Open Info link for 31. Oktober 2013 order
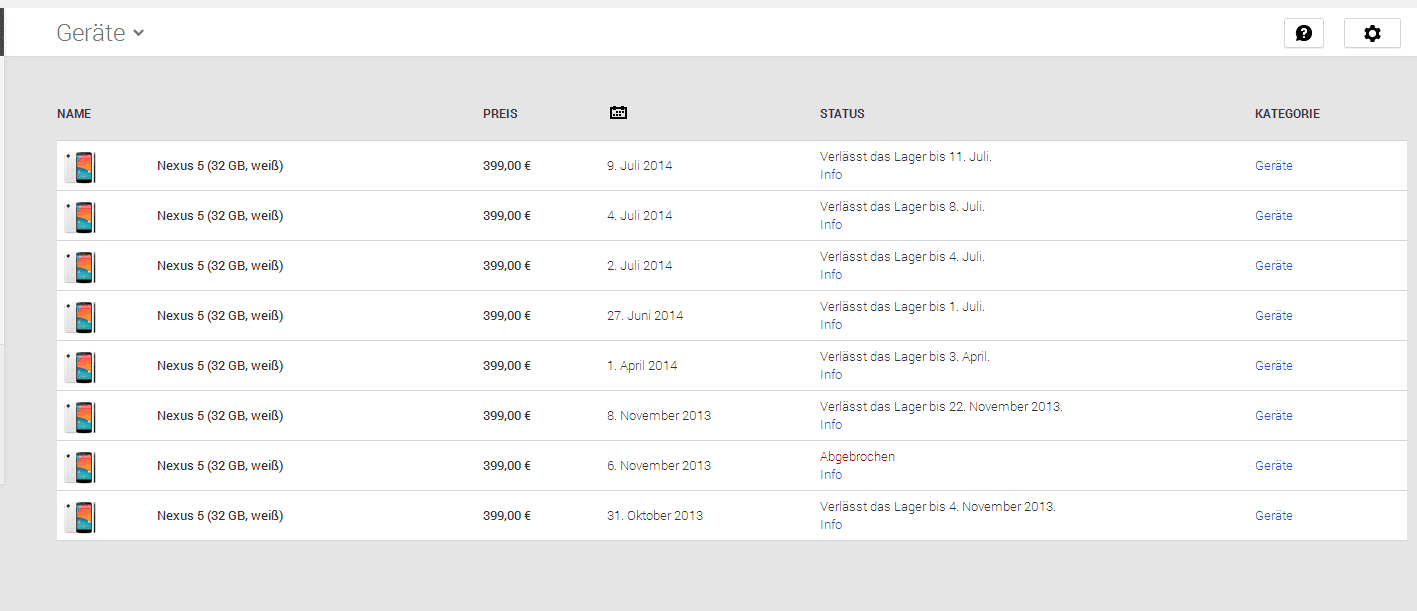 pos(831,525)
